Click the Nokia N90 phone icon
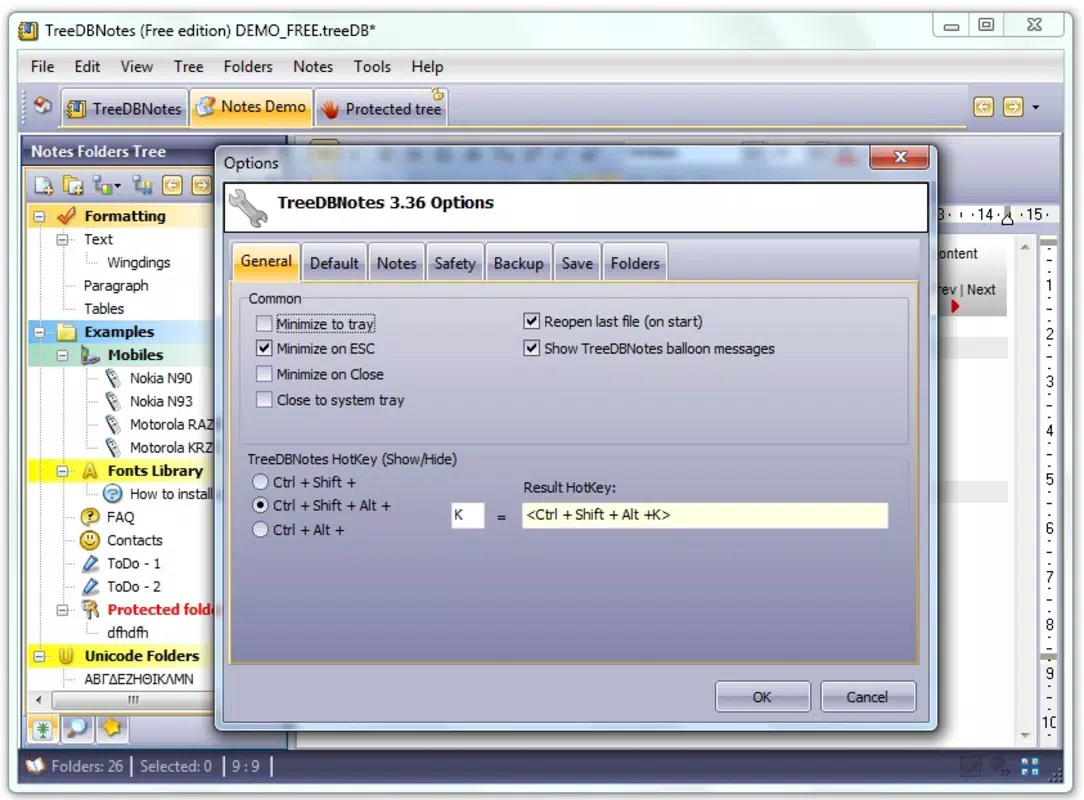Viewport: 1084px width, 800px height. pyautogui.click(x=113, y=378)
